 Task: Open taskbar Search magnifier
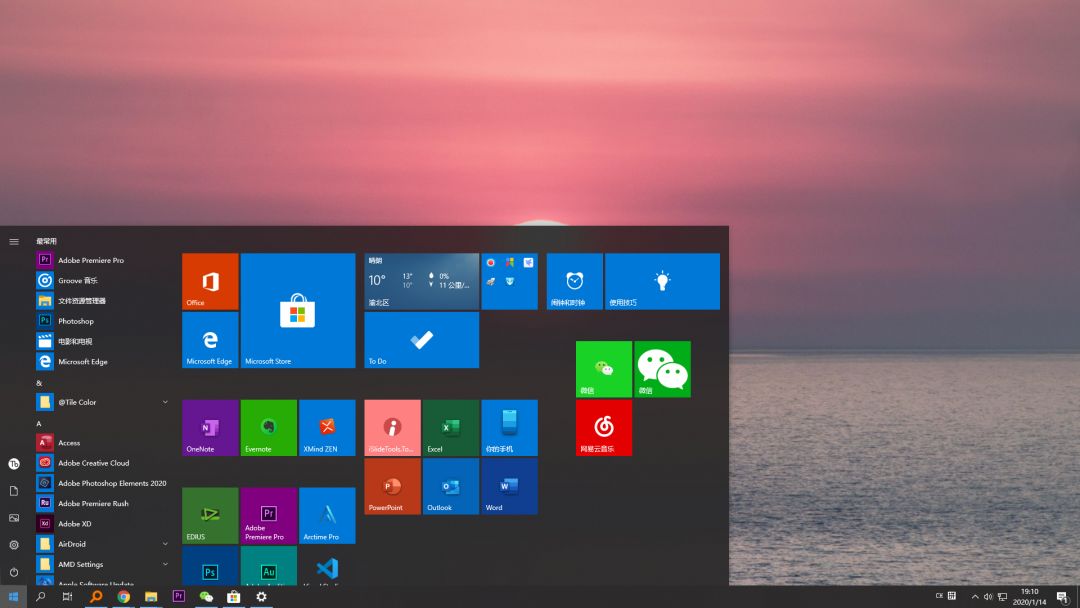41,597
